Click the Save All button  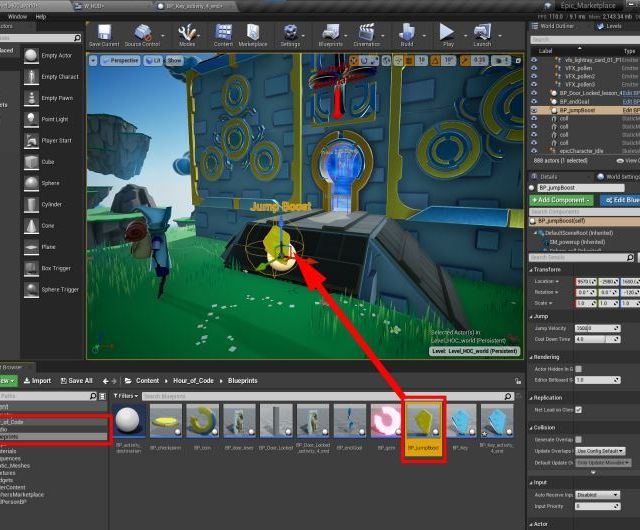point(76,380)
